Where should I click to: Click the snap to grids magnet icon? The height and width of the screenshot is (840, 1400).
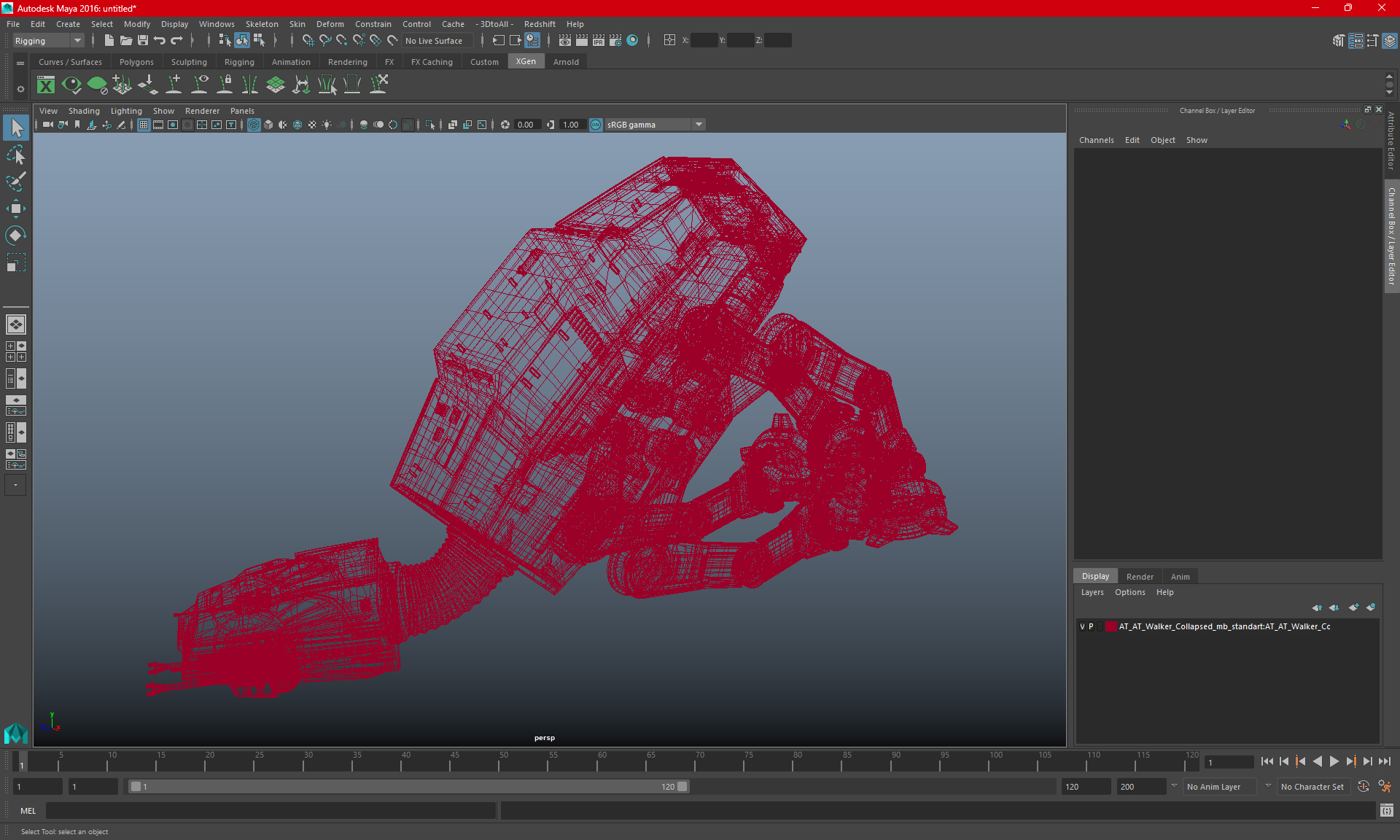pyautogui.click(x=308, y=41)
